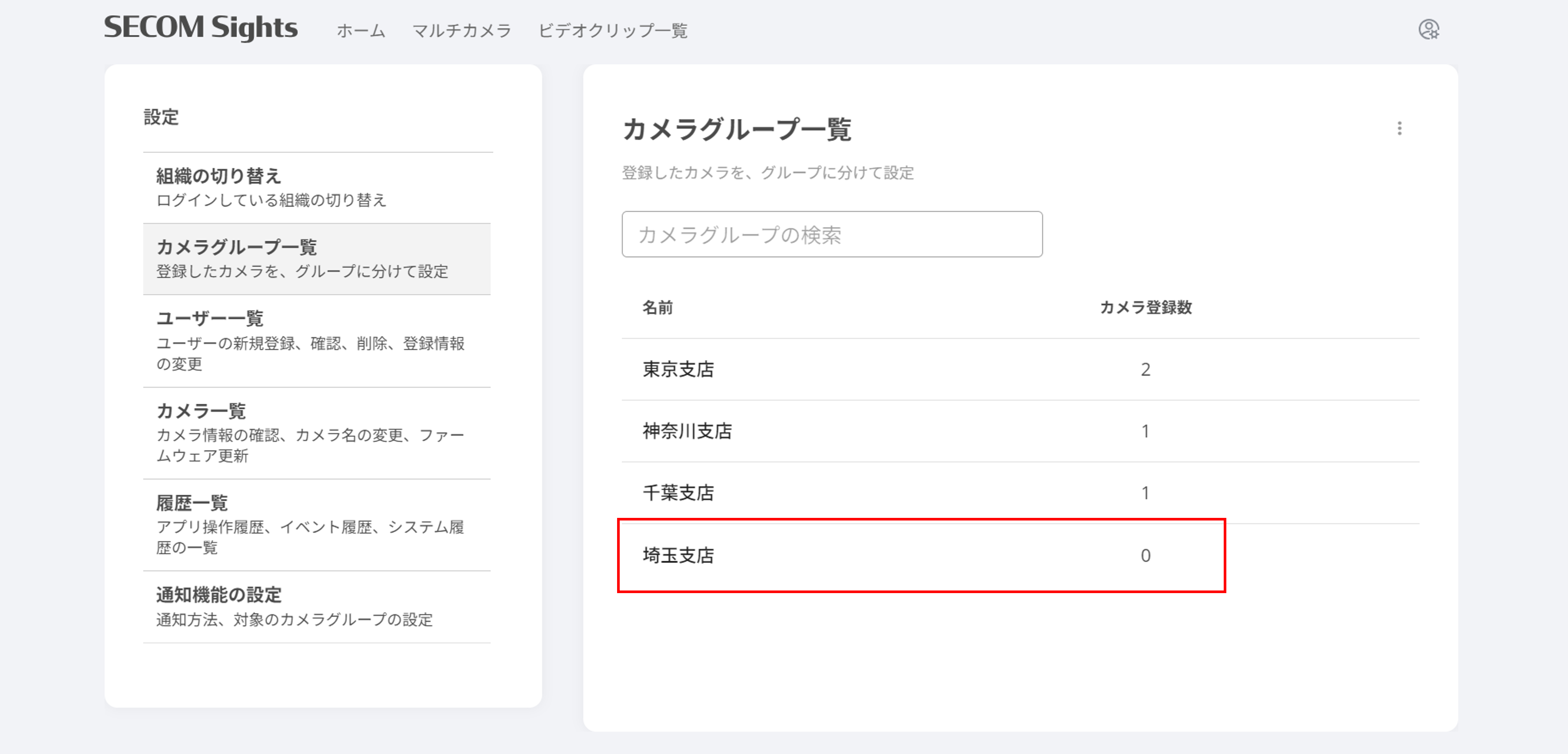Click the 設定 heading in the sidebar
This screenshot has width=1568, height=754.
tap(161, 117)
